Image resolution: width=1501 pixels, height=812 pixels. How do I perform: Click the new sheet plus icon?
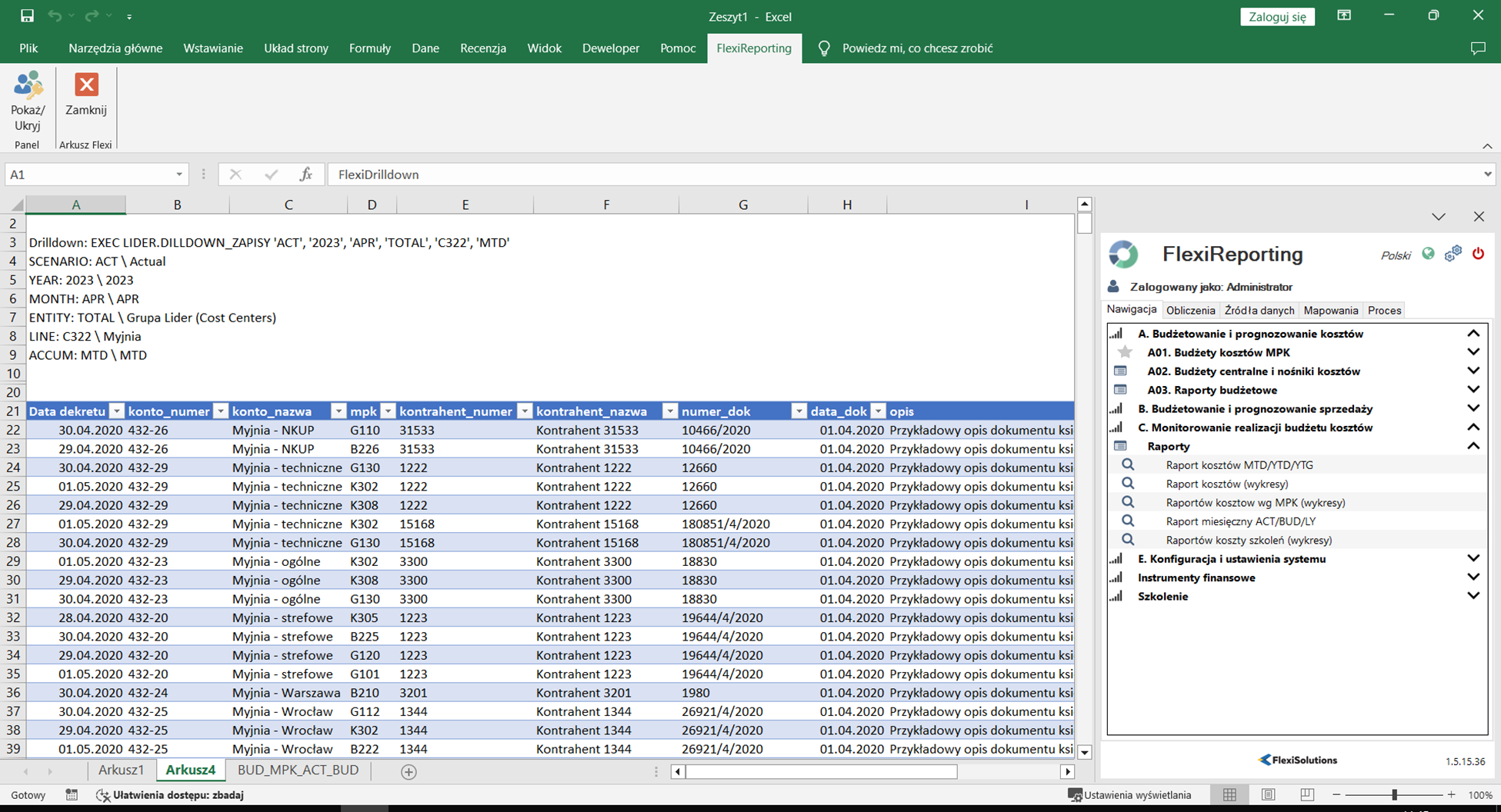[409, 771]
